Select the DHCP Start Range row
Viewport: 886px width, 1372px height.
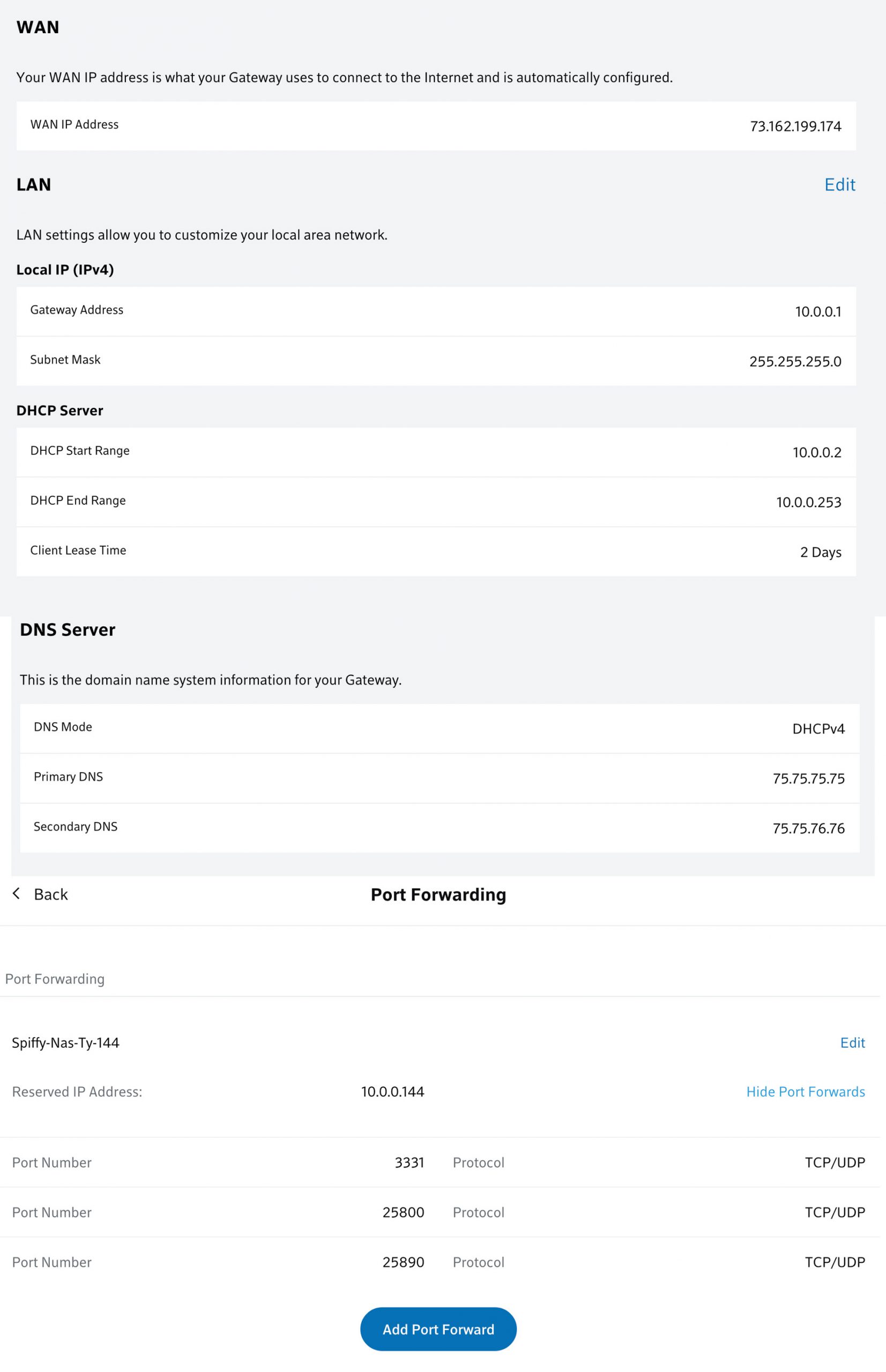pyautogui.click(x=436, y=452)
